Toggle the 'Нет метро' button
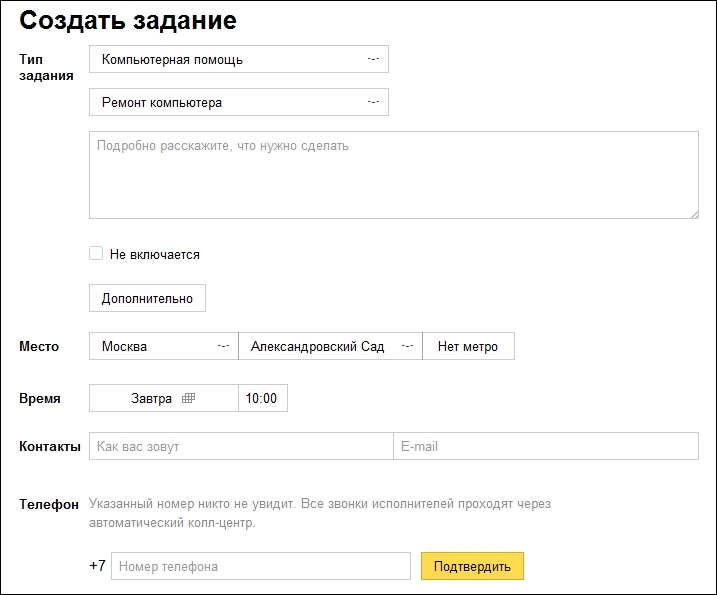Screen dimensions: 717x595 pyautogui.click(x=468, y=346)
